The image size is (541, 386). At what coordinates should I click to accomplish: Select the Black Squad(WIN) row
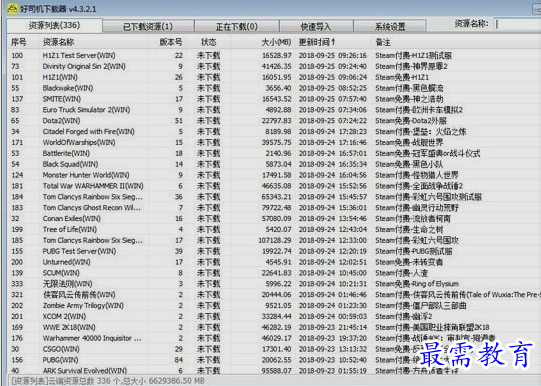coord(274,164)
